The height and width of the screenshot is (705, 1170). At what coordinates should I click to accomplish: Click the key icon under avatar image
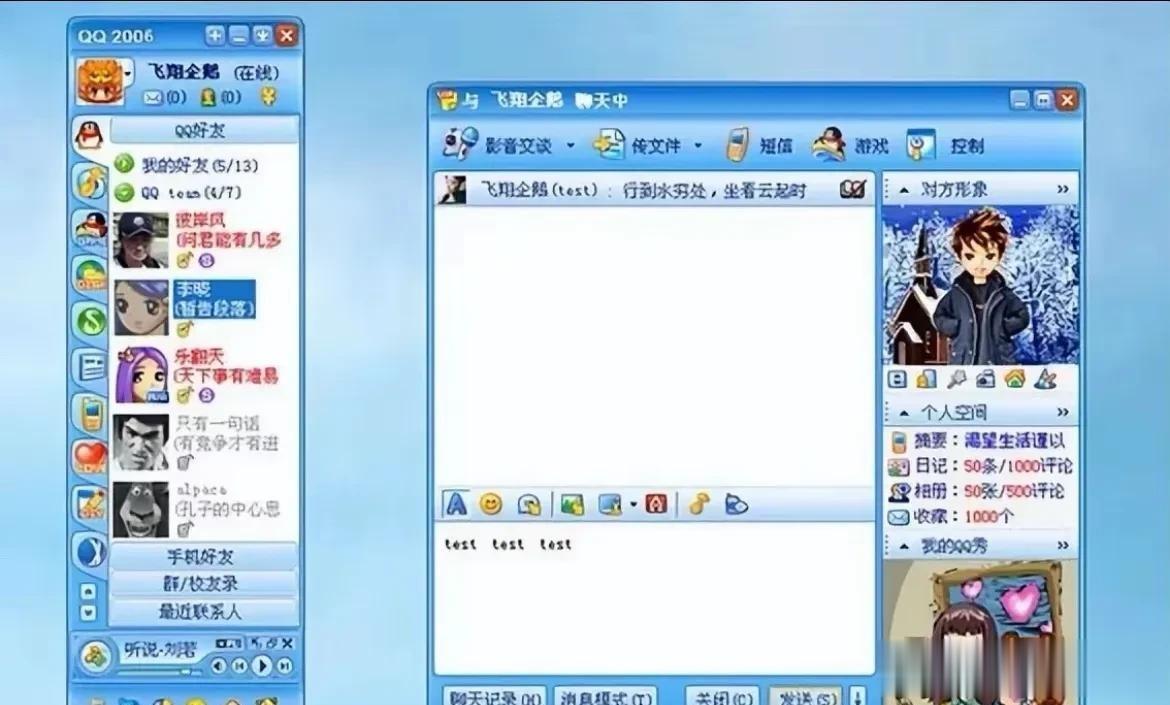coord(956,380)
